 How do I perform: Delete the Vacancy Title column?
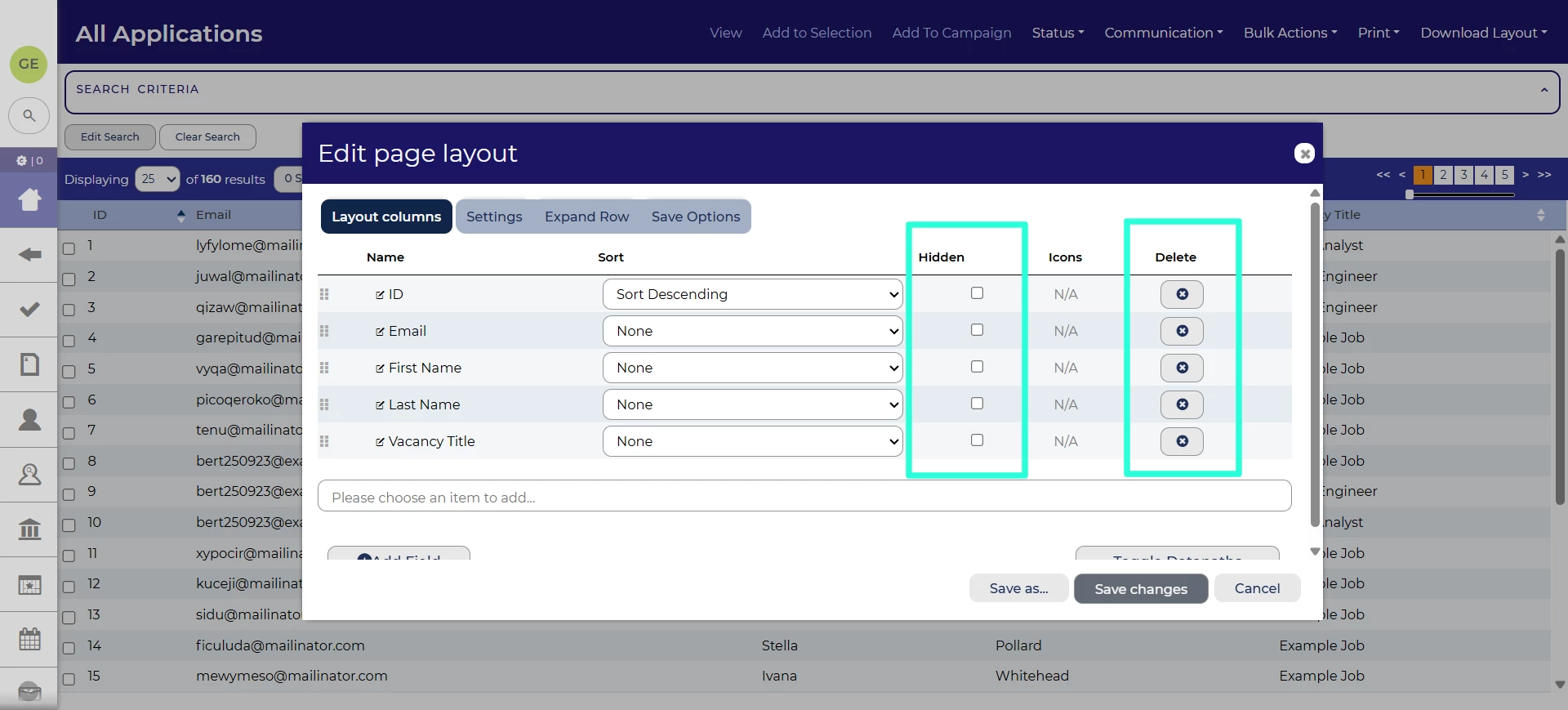click(x=1182, y=441)
